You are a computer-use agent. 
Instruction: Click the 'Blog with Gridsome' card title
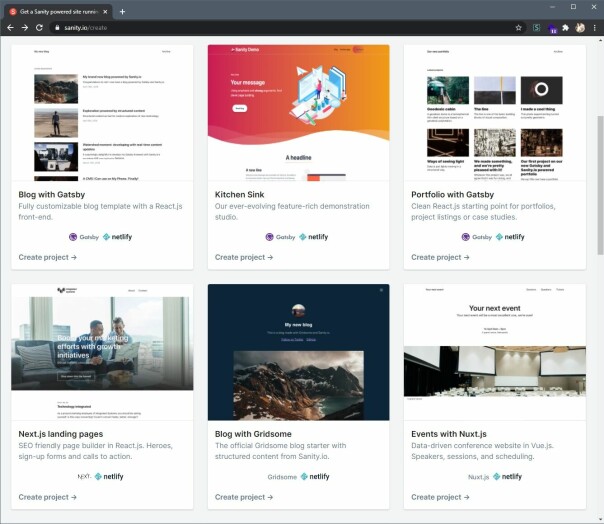(x=253, y=434)
